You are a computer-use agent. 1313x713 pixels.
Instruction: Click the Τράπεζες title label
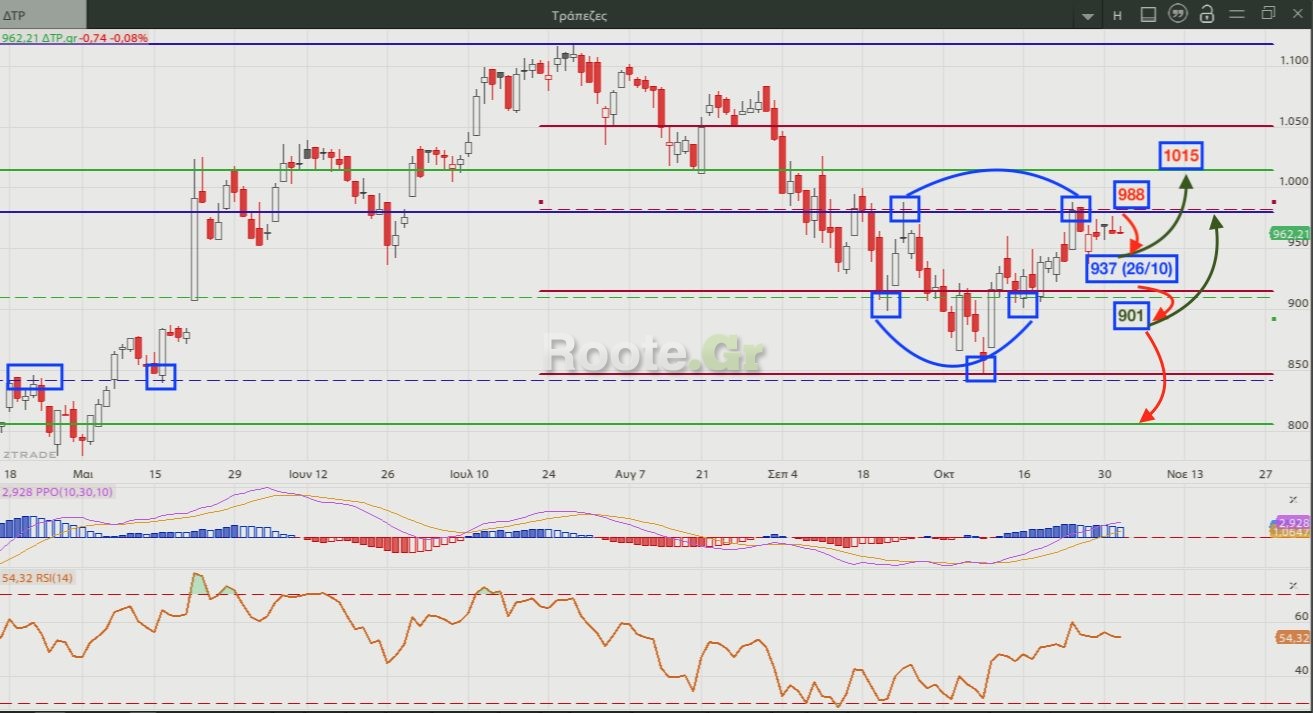pos(579,15)
